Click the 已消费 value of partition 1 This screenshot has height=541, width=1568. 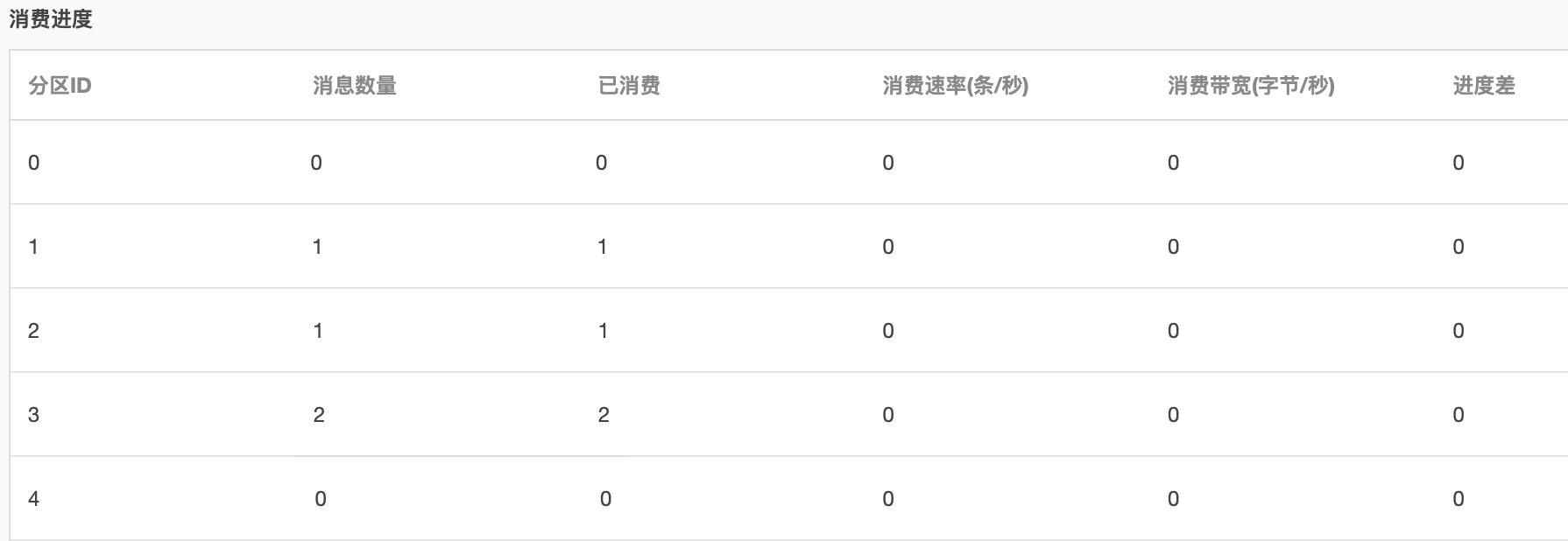pyautogui.click(x=600, y=247)
